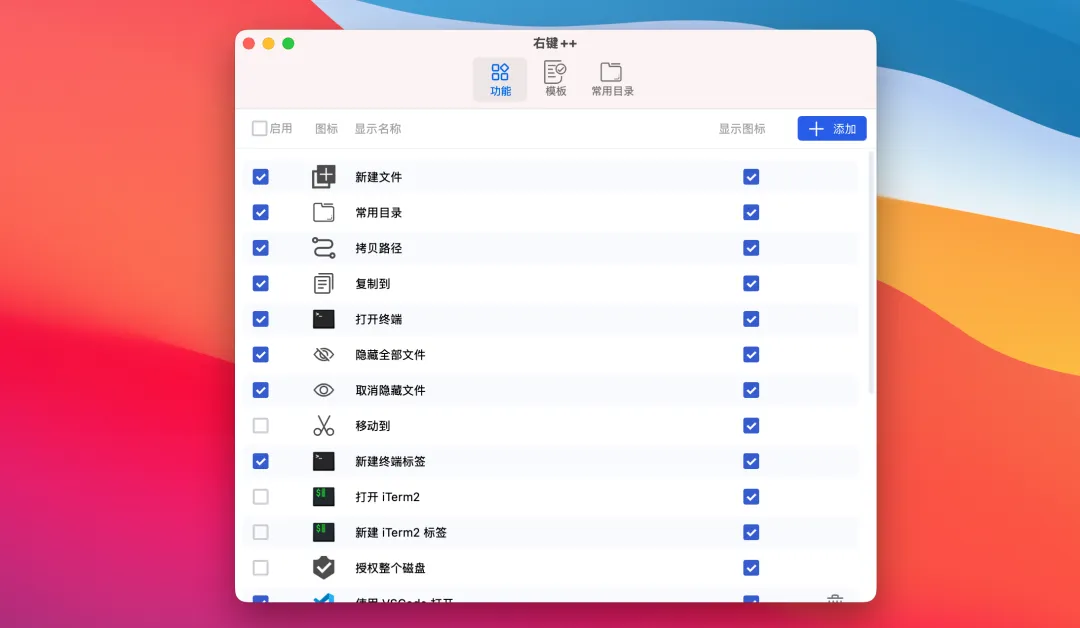Uncheck enable for 隐藏全部文件
The width and height of the screenshot is (1080, 628).
(x=260, y=355)
